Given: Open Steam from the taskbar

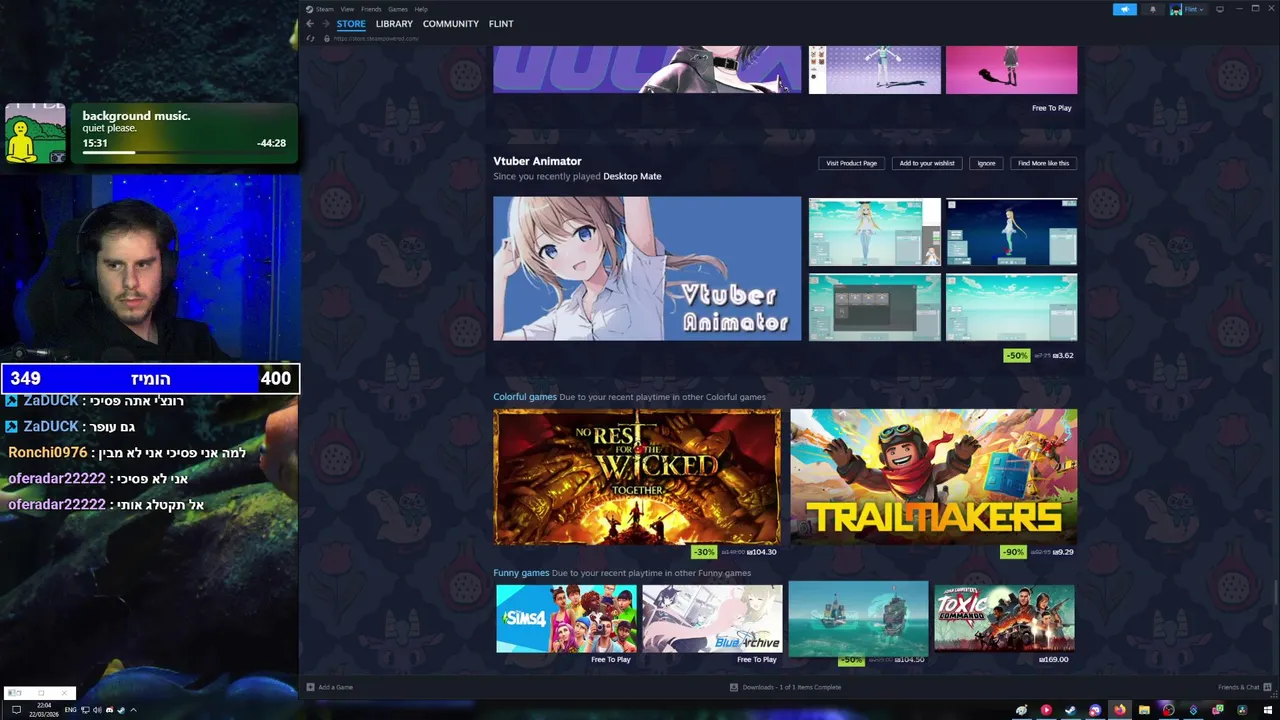Looking at the screenshot, I should click(1070, 710).
